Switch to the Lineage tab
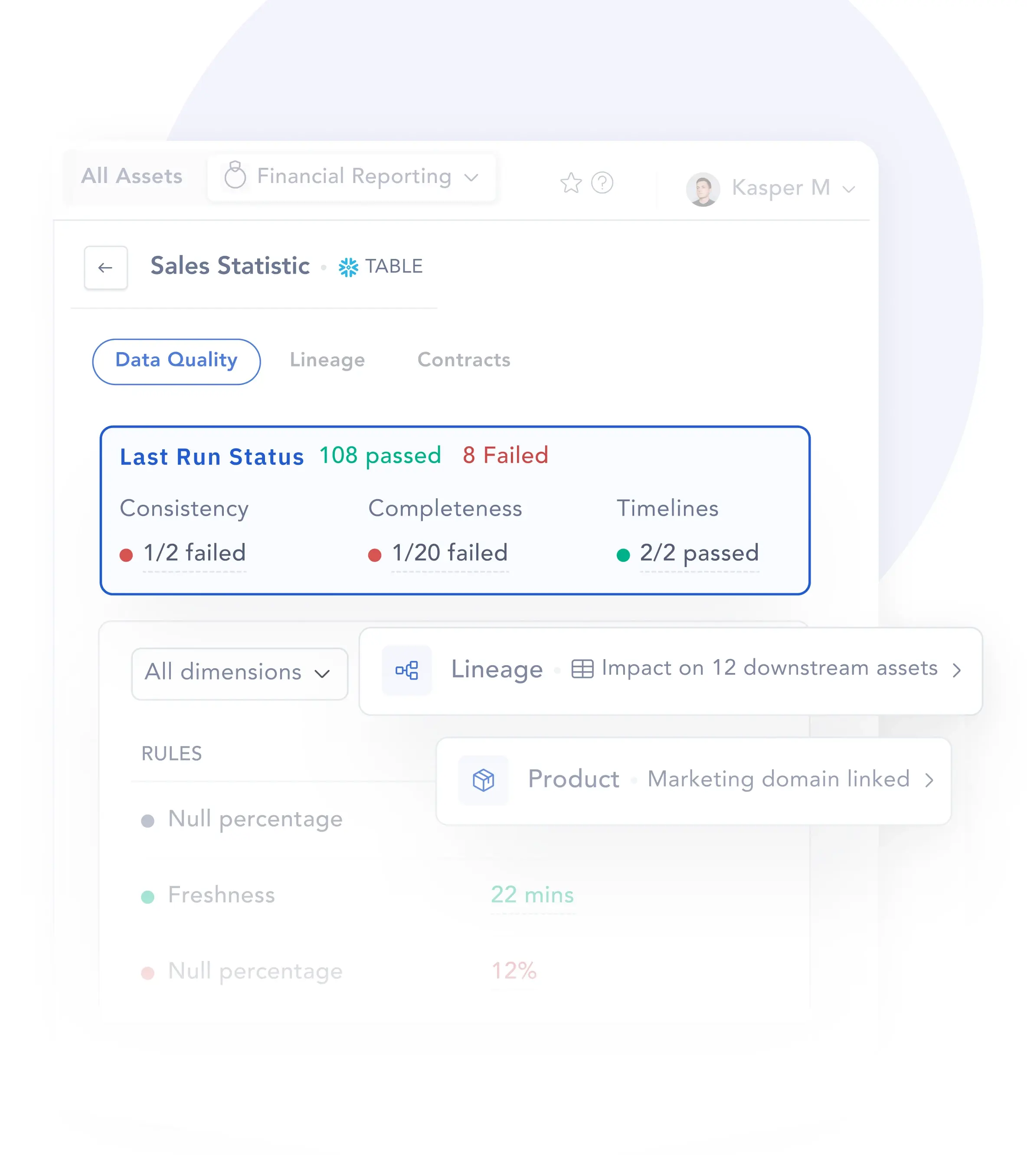The height and width of the screenshot is (1176, 1027). point(327,360)
